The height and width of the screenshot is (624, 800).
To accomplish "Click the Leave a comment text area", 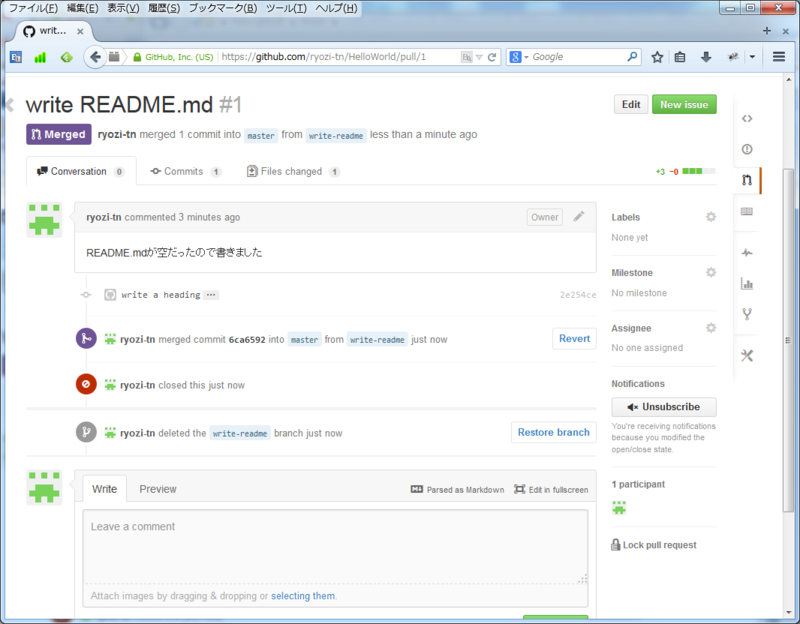I will pos(335,547).
